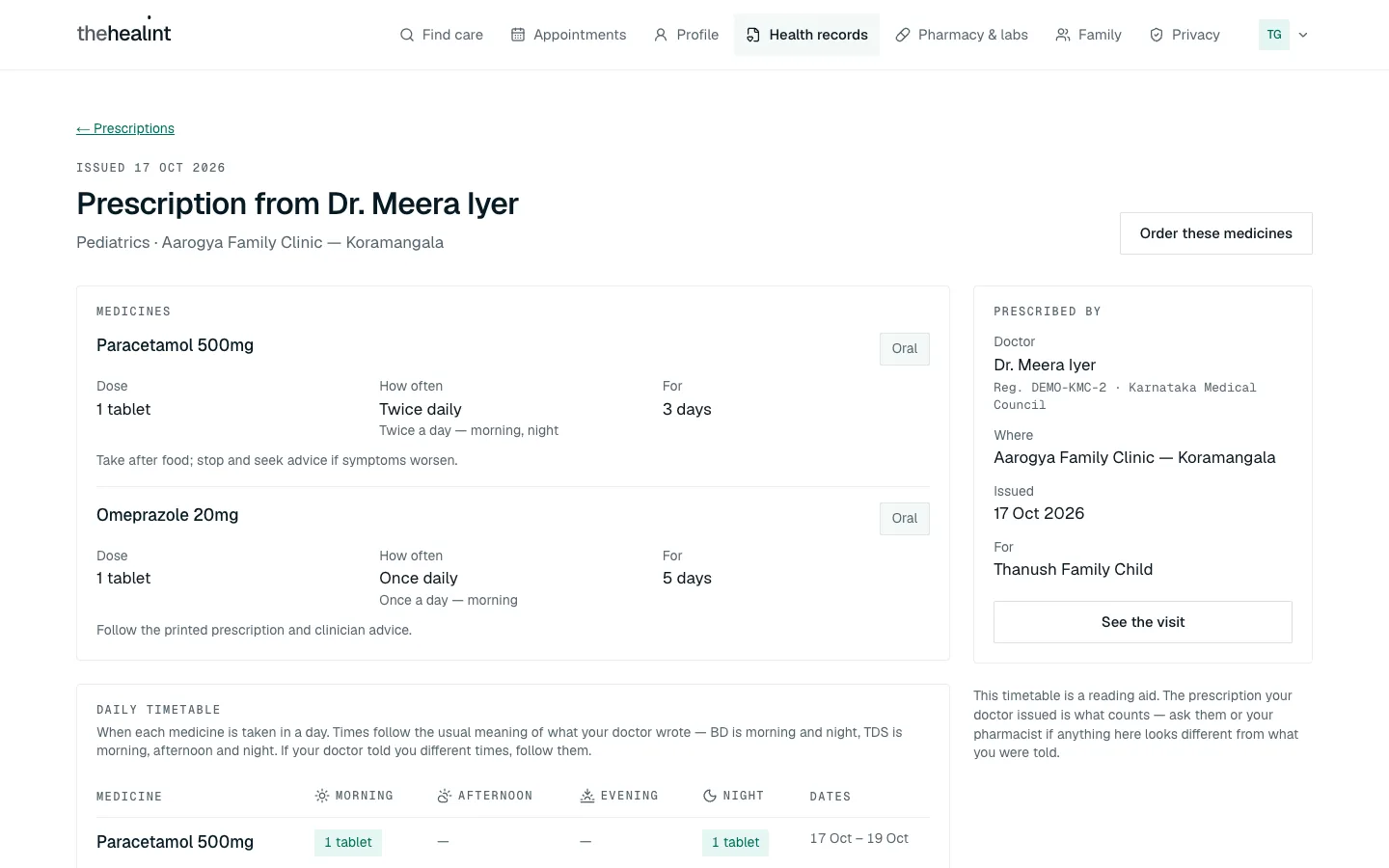
Task: Click the document icon beside Health records
Action: 753,35
